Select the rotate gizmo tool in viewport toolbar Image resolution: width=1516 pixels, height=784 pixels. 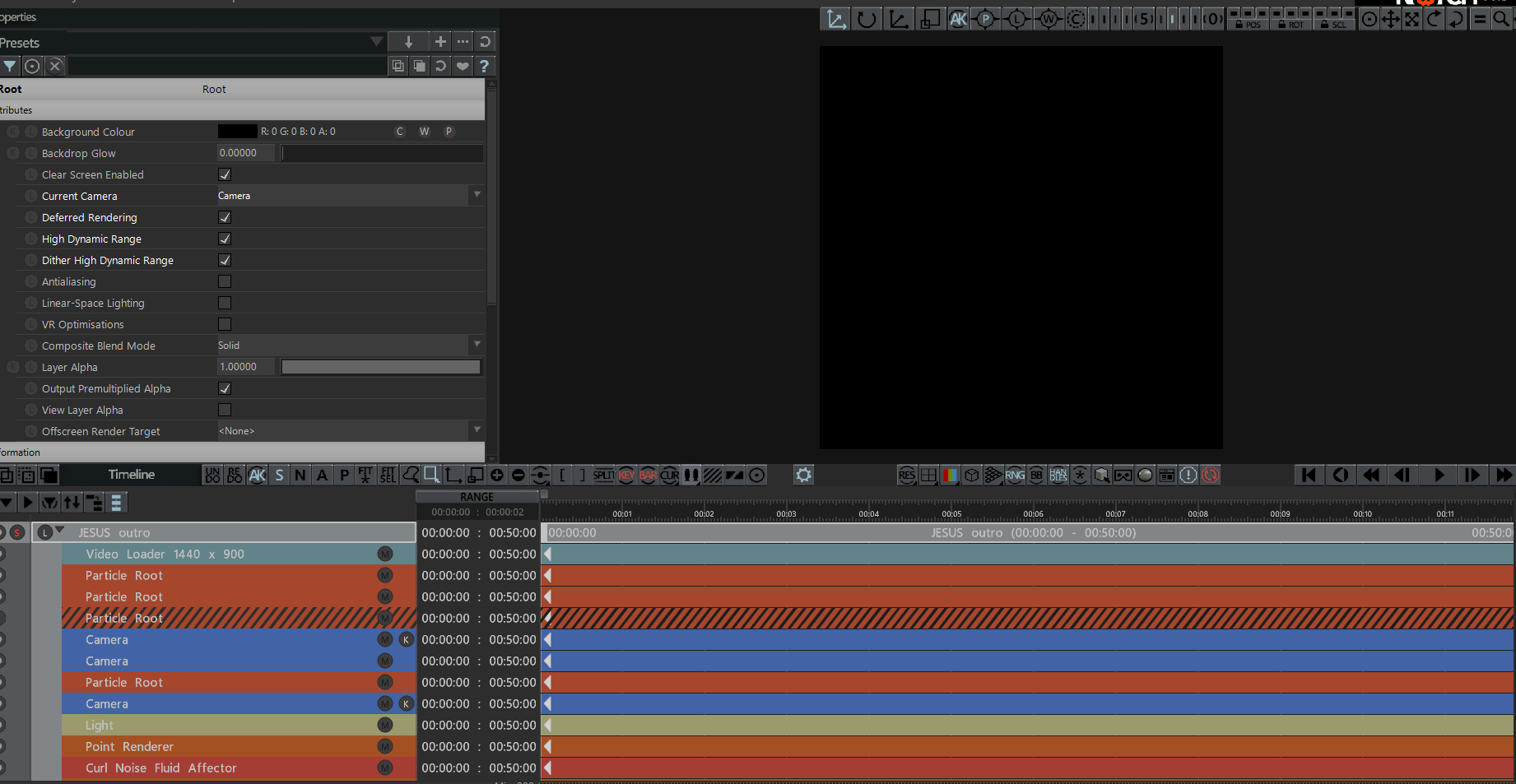click(x=867, y=19)
